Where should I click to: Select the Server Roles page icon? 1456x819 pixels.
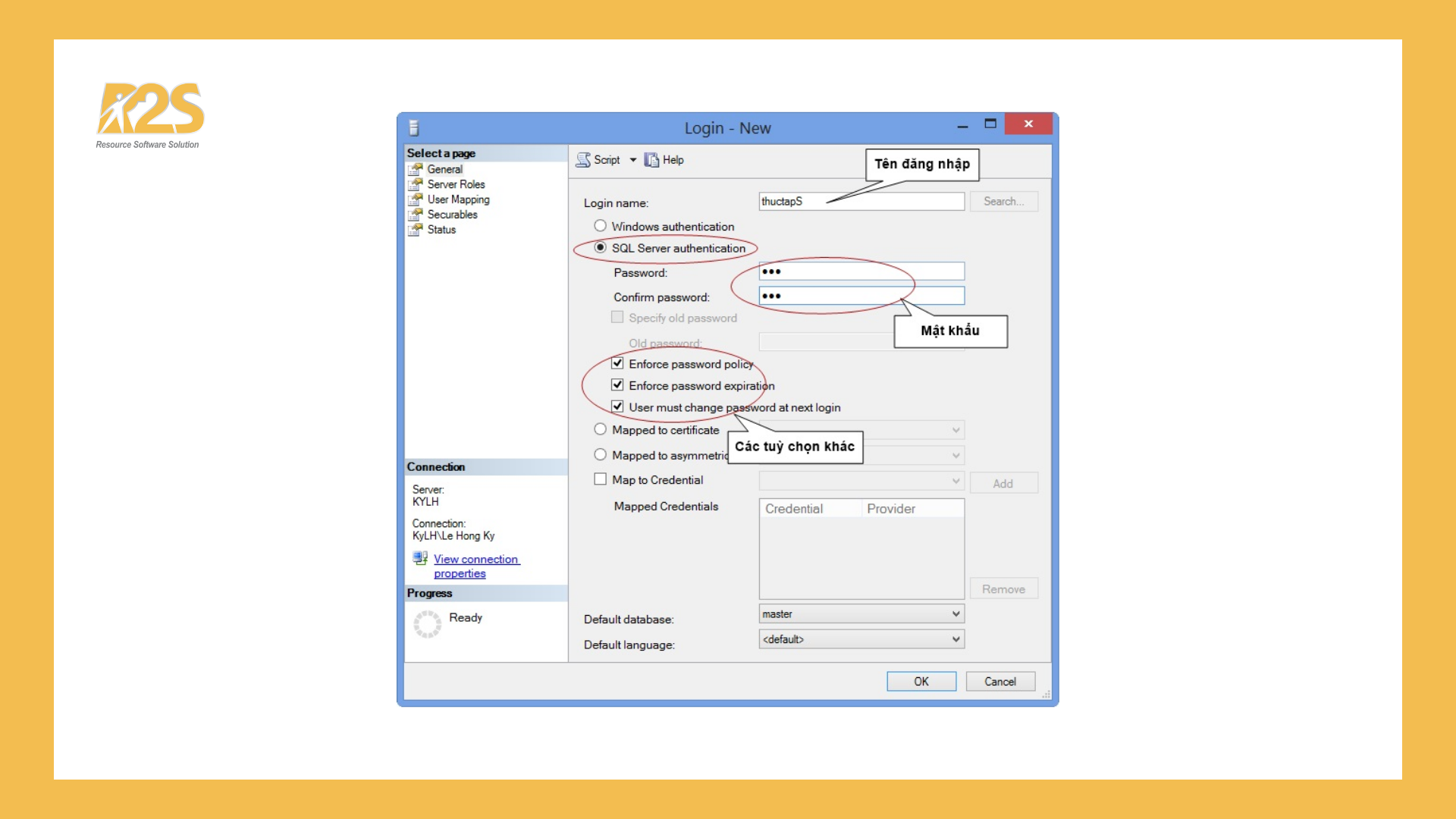(416, 184)
